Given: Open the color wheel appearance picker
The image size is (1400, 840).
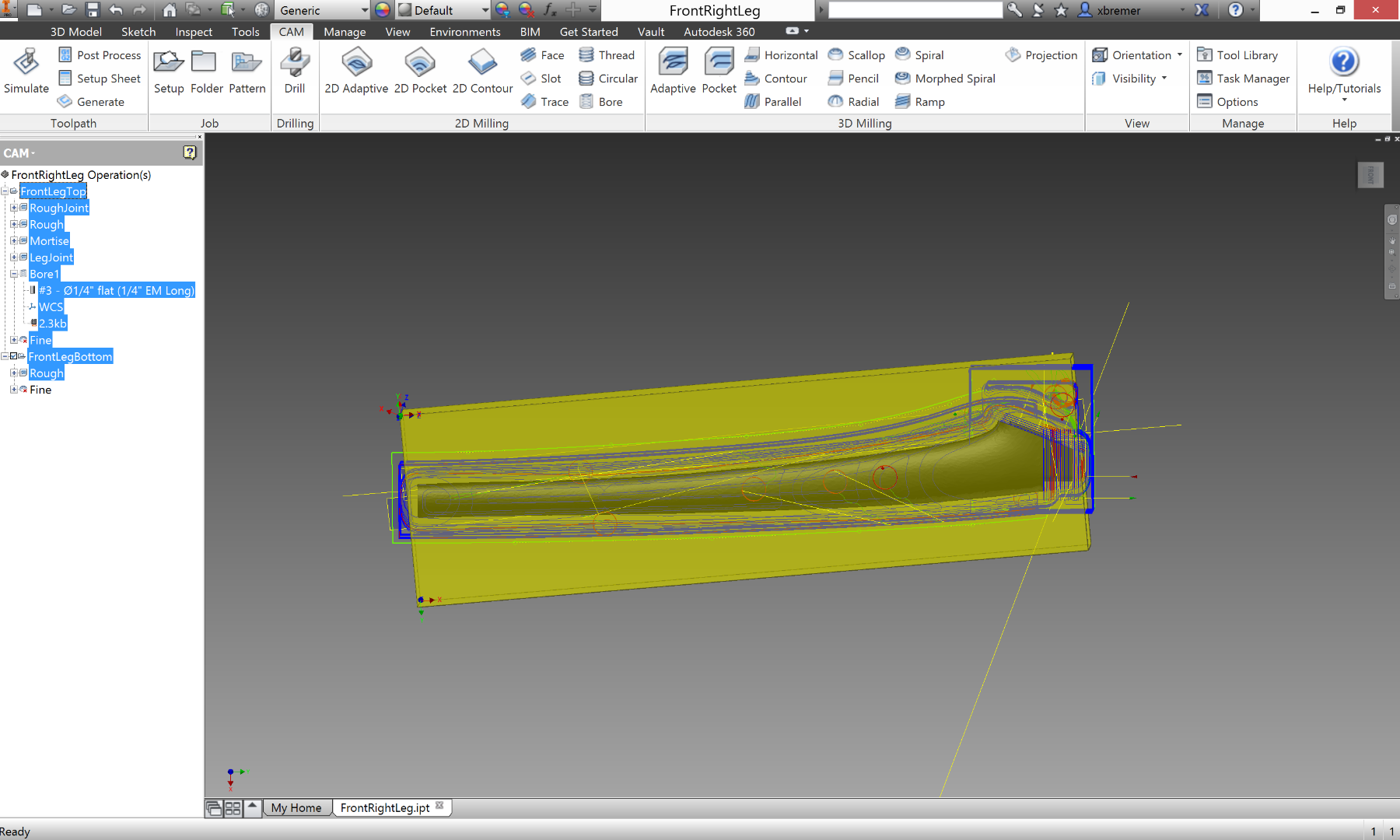Looking at the screenshot, I should [383, 10].
